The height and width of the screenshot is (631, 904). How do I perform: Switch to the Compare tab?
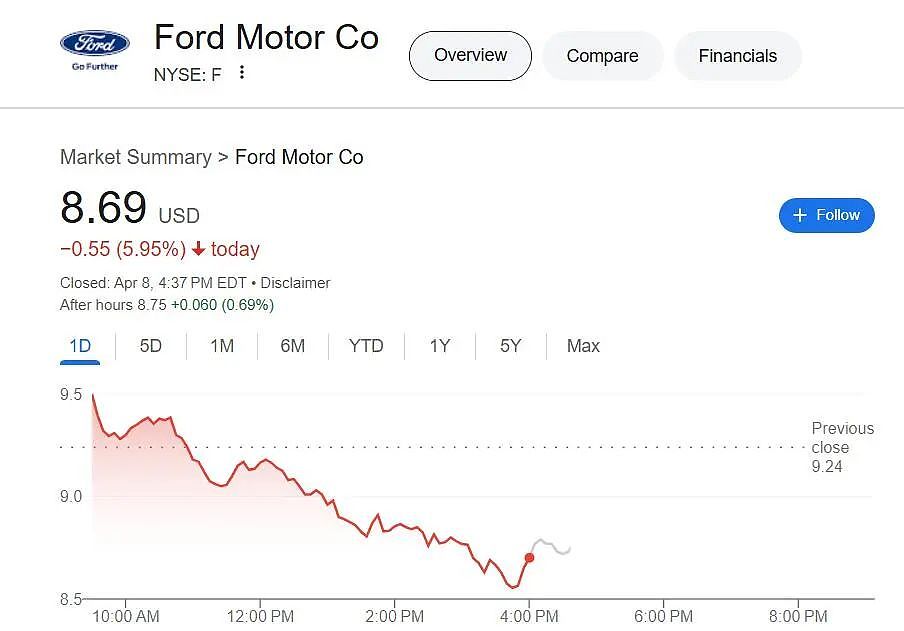602,56
